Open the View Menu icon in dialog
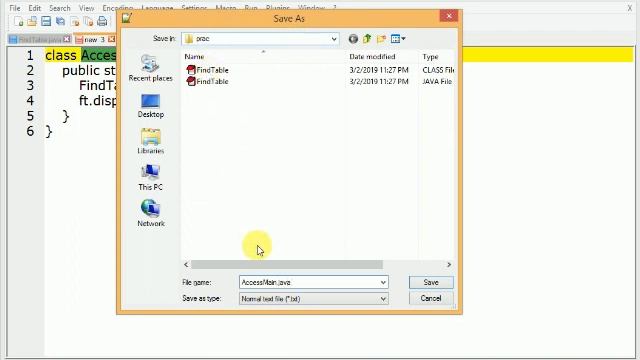The height and width of the screenshot is (360, 640). 398,39
